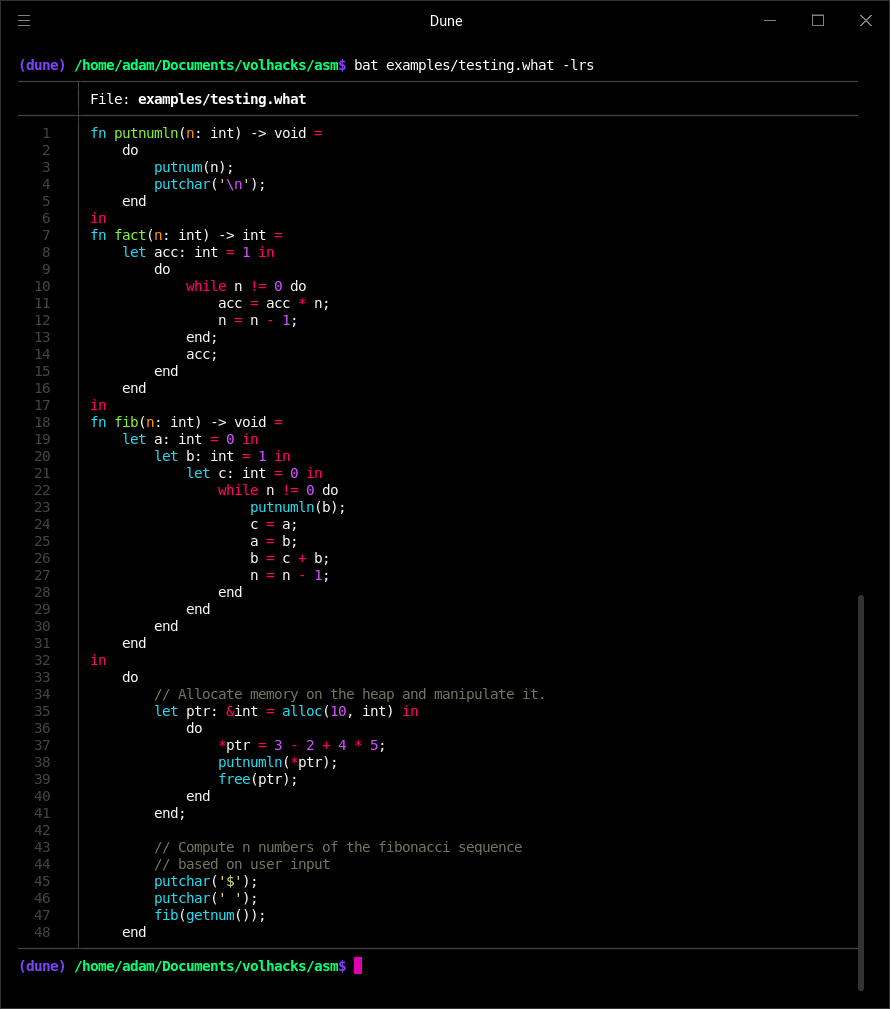Click 'while n != 0 do' on line 10
Screen dimensions: 890x1009
tap(246, 286)
